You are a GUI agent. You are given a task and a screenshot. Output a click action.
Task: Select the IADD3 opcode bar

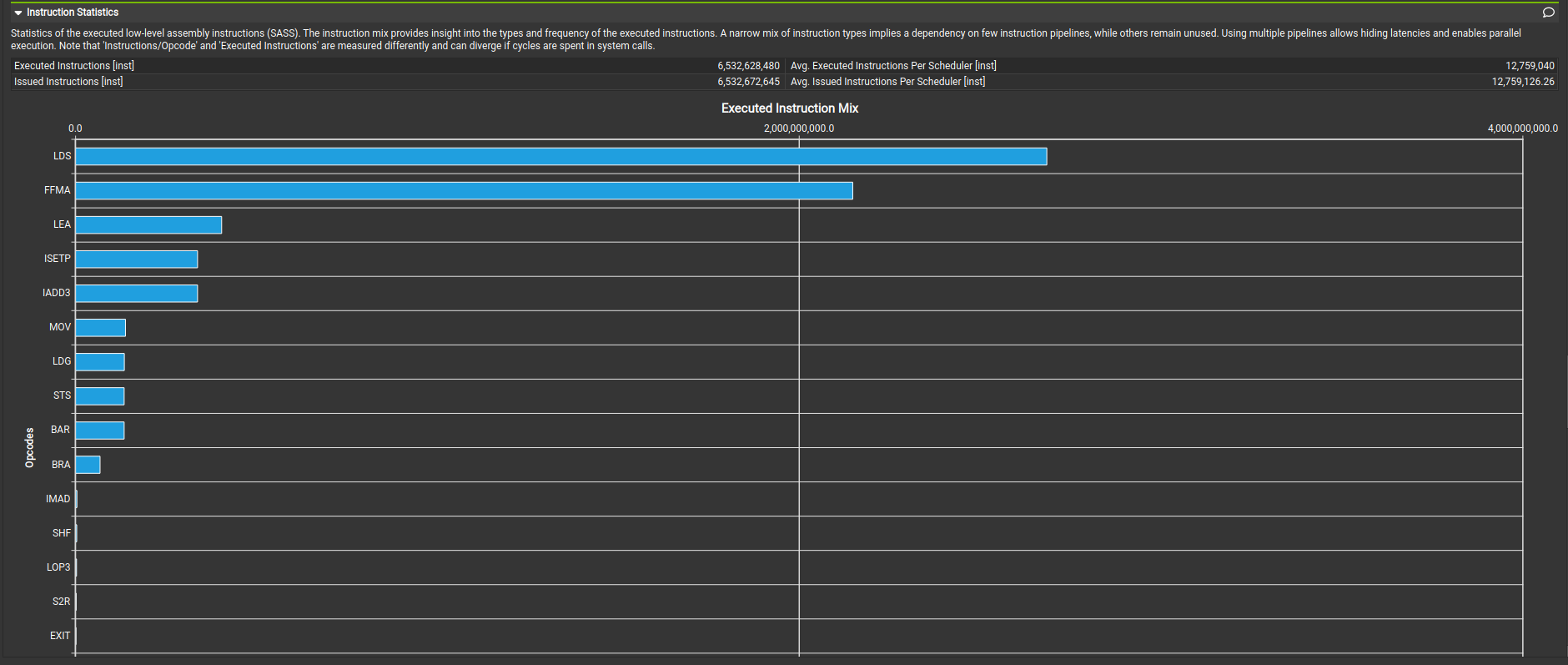pyautogui.click(x=137, y=294)
